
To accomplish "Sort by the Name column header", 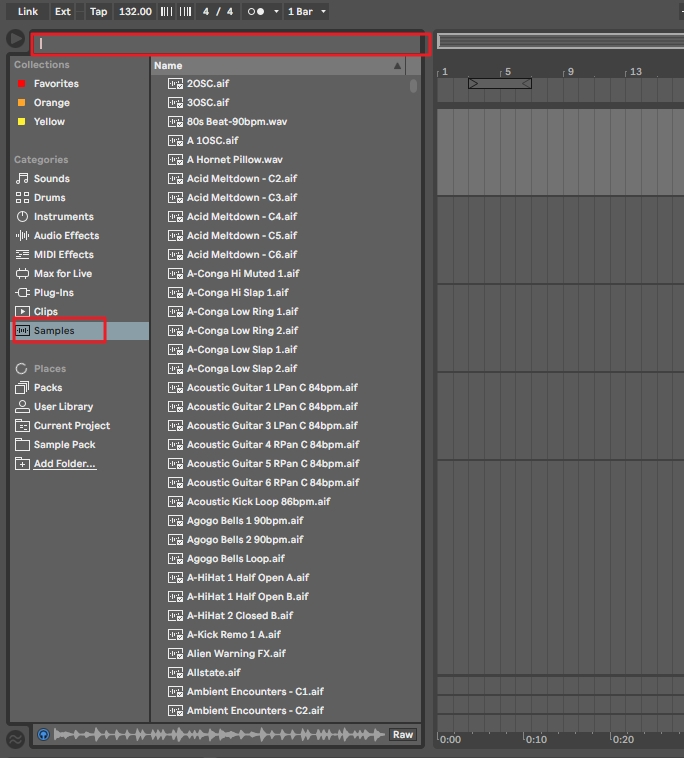I will pos(278,66).
